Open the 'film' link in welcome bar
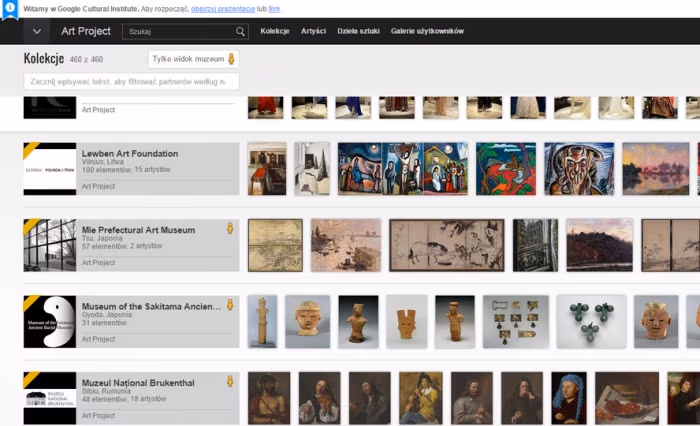 pos(274,9)
